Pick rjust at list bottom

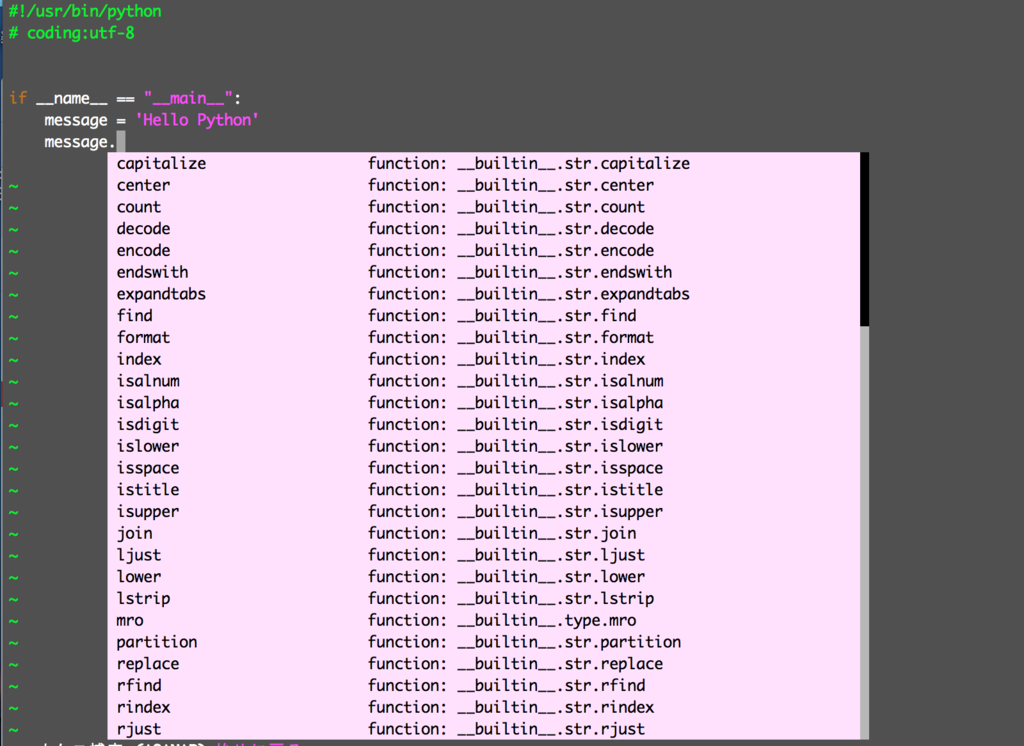[x=484, y=729]
